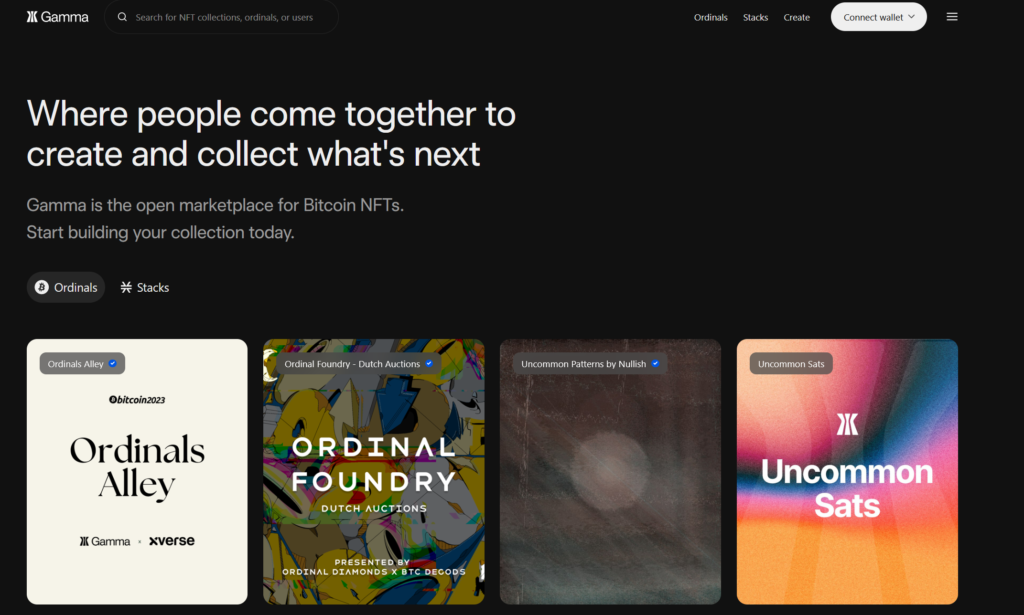This screenshot has height=615, width=1024.
Task: Click the Gamma logo in header
Action: point(57,17)
